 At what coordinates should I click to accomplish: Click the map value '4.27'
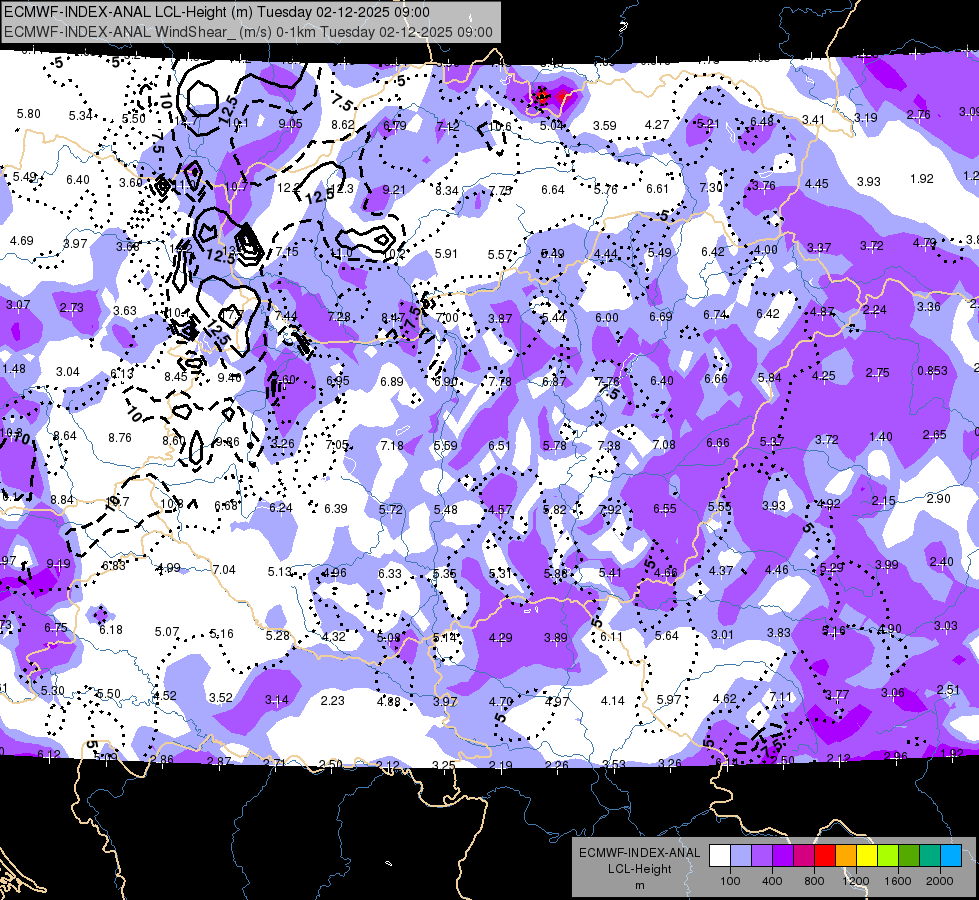coord(657,125)
